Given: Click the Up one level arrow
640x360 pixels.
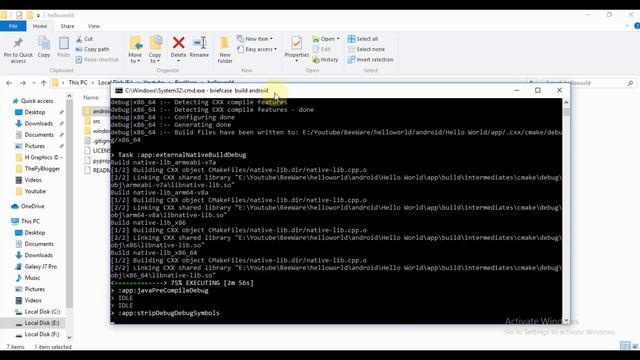Looking at the screenshot, I should pyautogui.click(x=44, y=83).
